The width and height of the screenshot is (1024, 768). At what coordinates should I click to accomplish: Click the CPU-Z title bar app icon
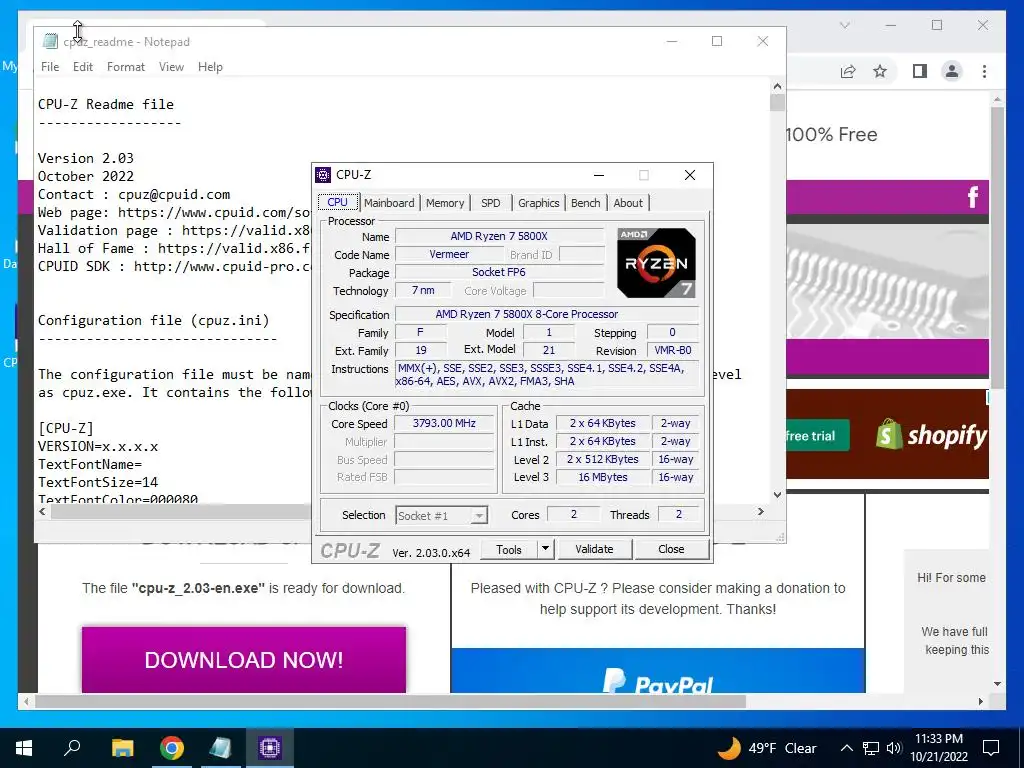323,175
